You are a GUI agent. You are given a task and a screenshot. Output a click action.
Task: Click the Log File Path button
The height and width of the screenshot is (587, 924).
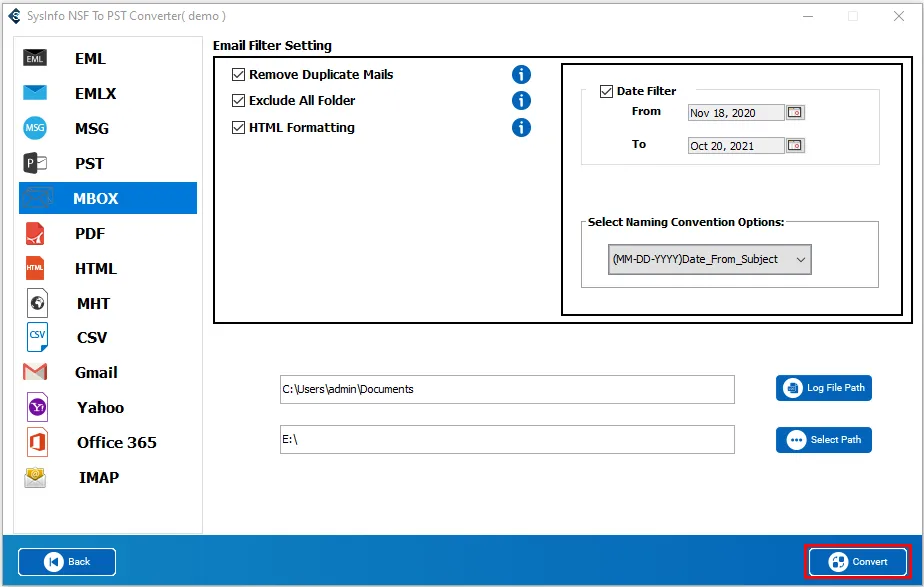point(823,388)
